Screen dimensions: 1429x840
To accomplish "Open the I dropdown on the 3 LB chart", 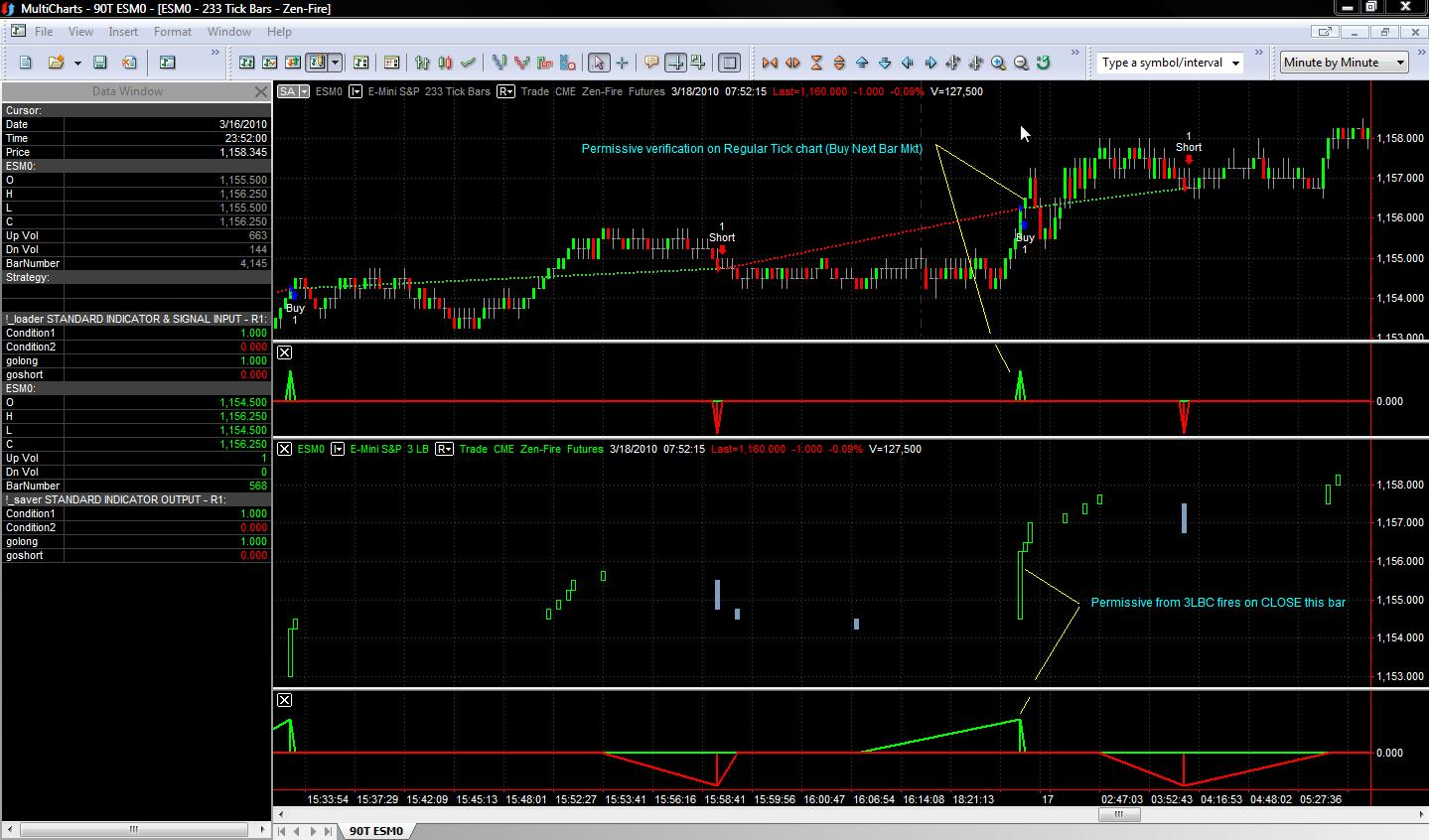I will pos(338,449).
